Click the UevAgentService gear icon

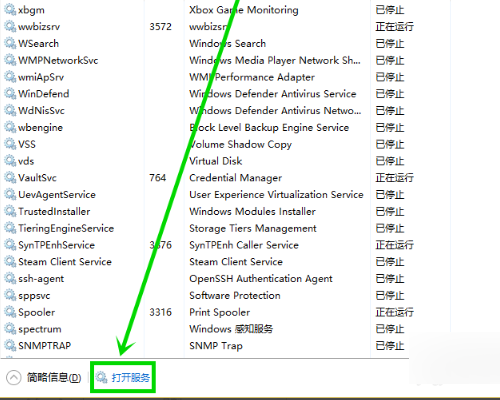(x=10, y=194)
